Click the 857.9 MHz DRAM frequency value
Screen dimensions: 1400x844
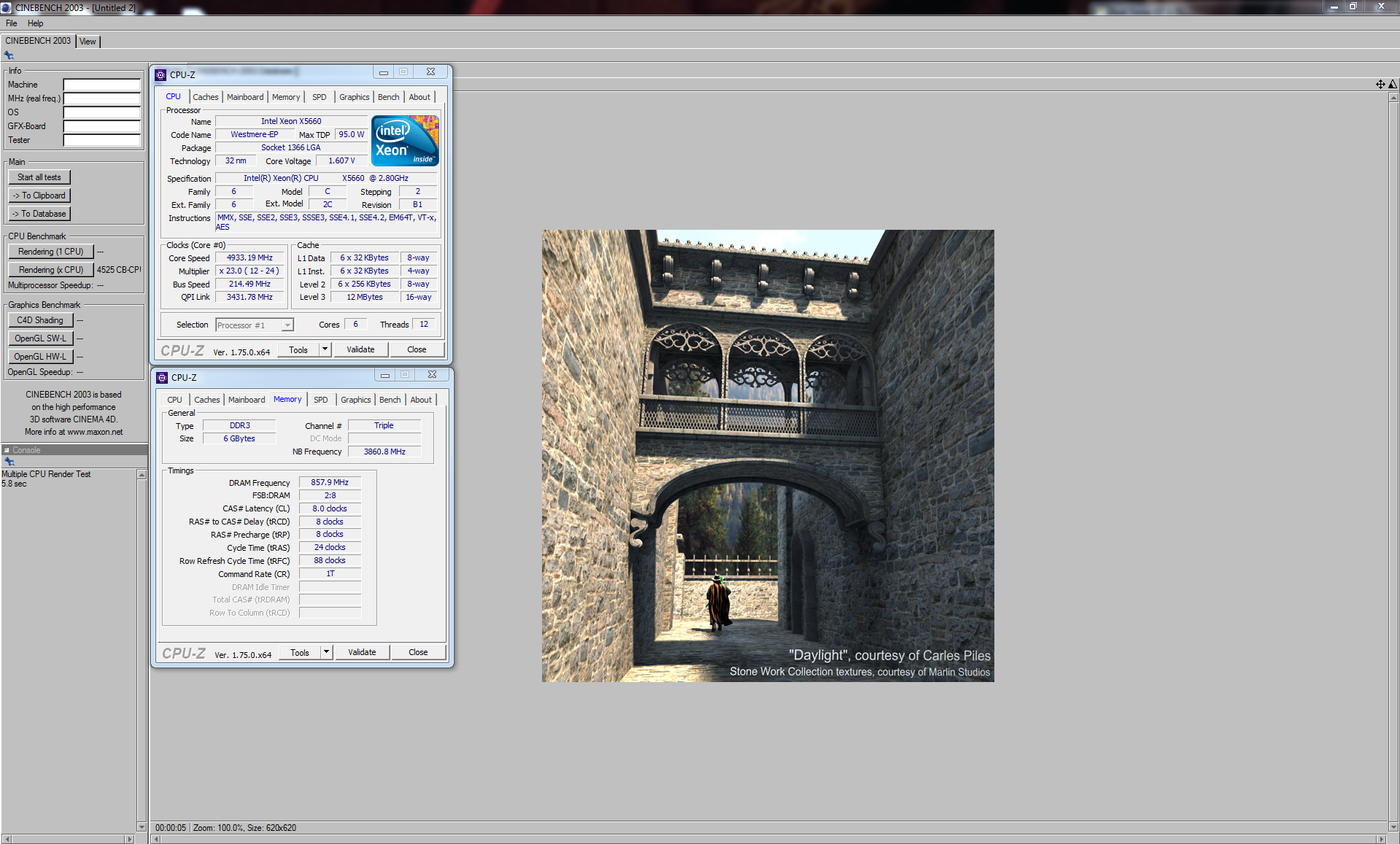[x=330, y=482]
